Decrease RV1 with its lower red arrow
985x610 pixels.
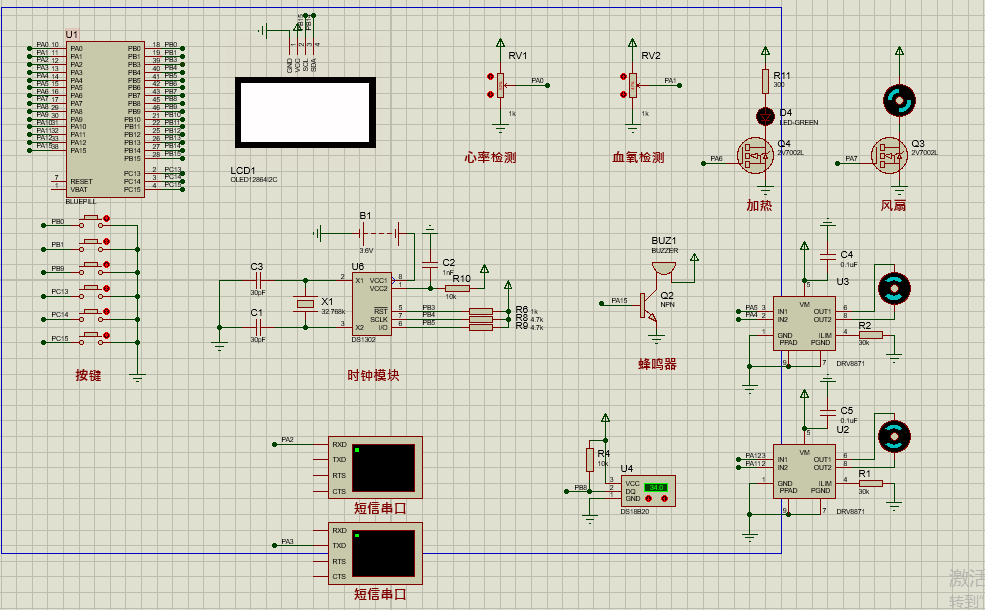tap(491, 94)
